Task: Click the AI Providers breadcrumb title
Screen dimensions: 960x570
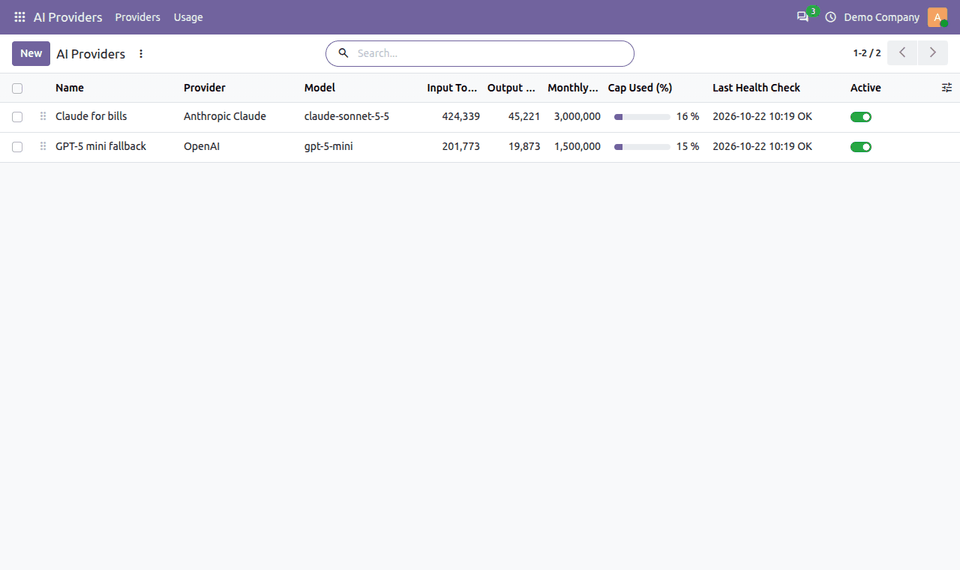Action: coord(91,54)
